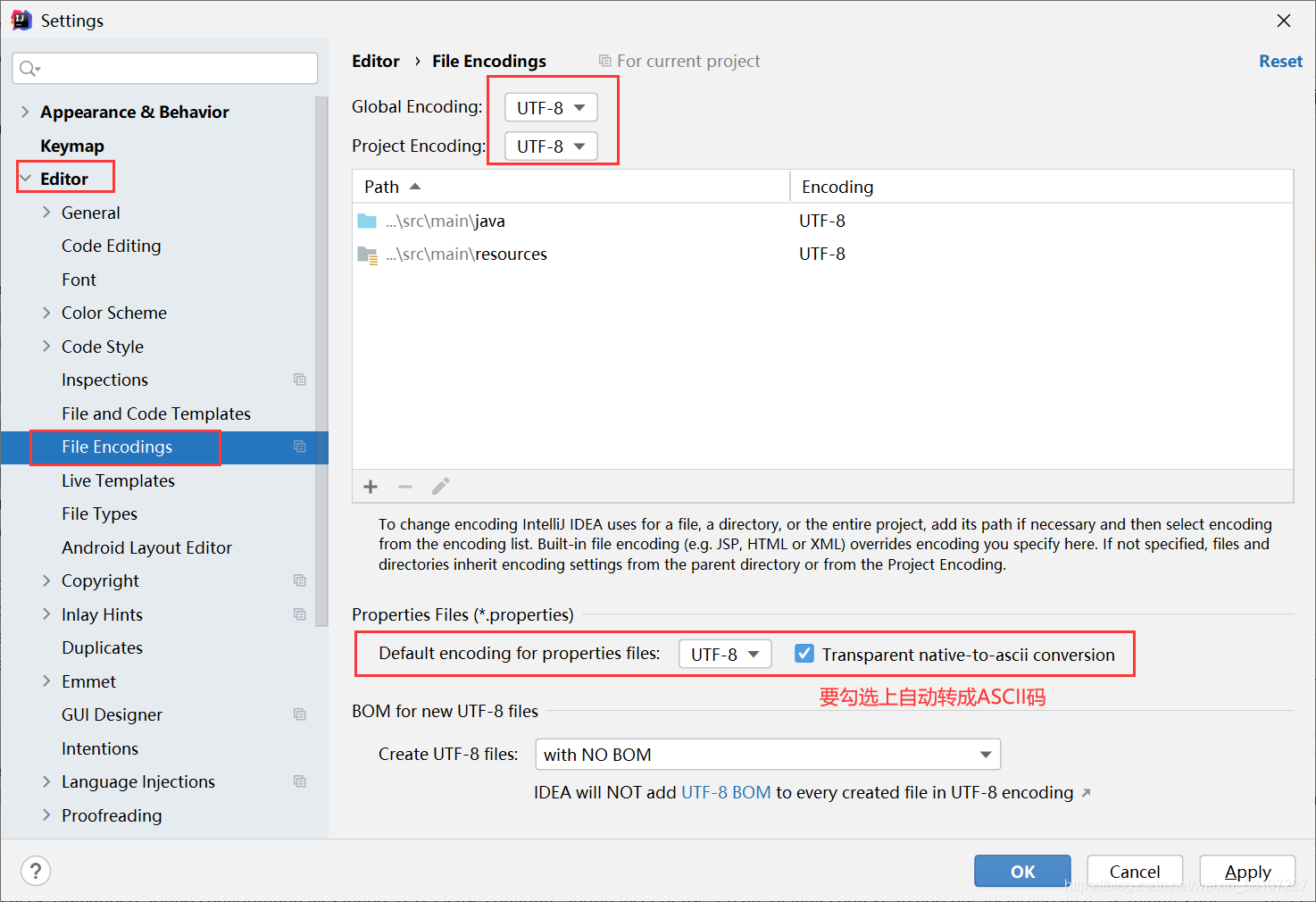Open File and Code Templates page
The image size is (1316, 902).
click(x=156, y=413)
